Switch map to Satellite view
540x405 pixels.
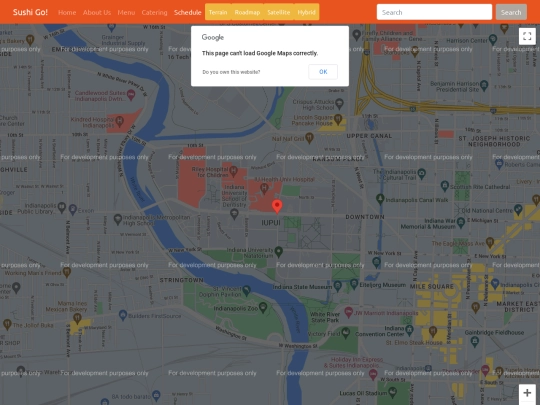click(279, 12)
